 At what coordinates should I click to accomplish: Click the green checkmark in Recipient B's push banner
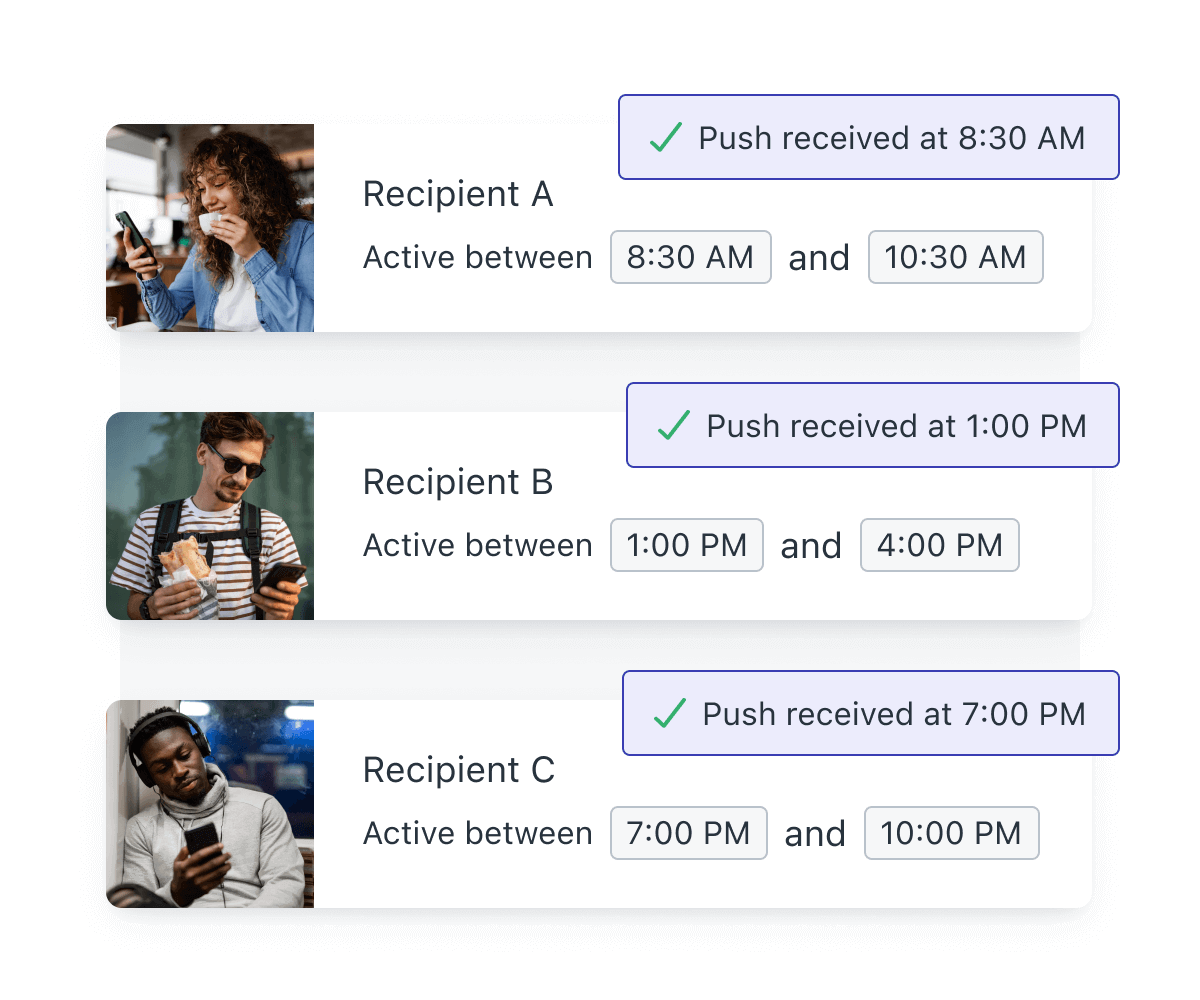670,425
